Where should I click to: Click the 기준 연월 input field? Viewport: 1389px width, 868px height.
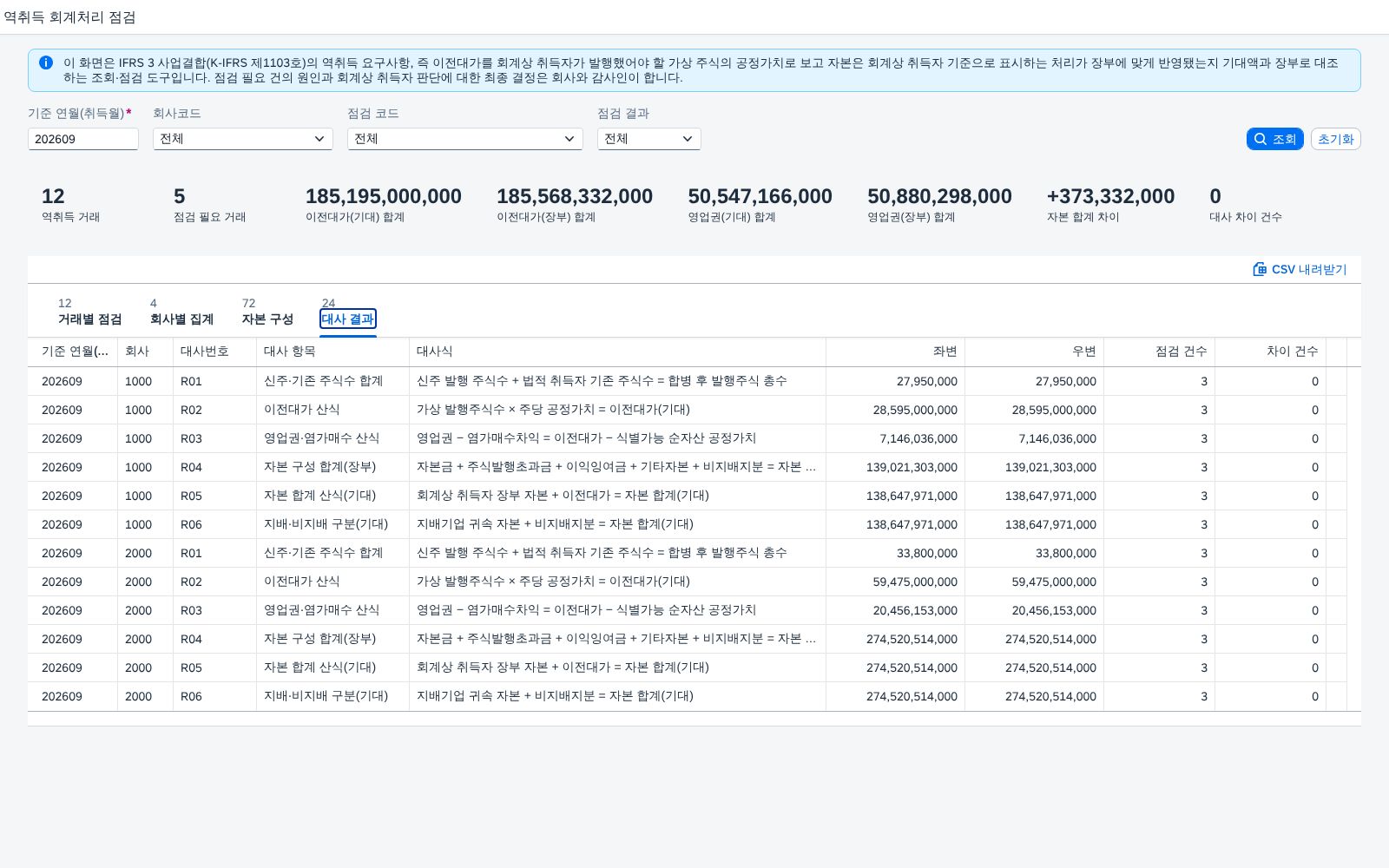point(83,139)
